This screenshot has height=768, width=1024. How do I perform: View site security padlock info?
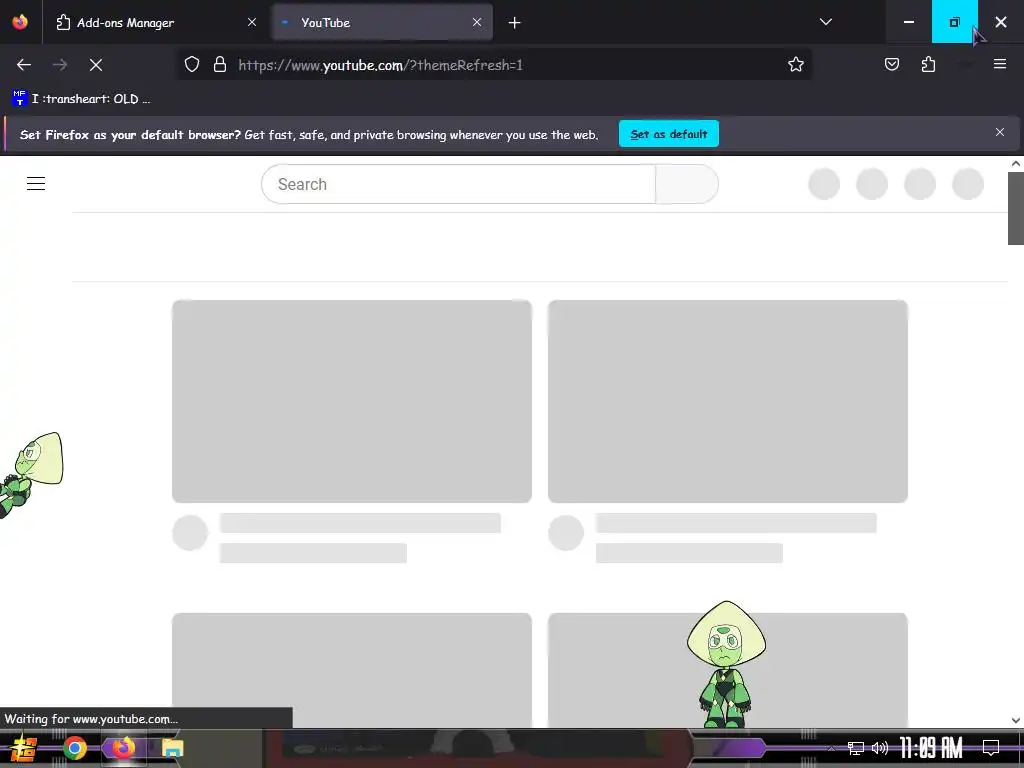220,65
